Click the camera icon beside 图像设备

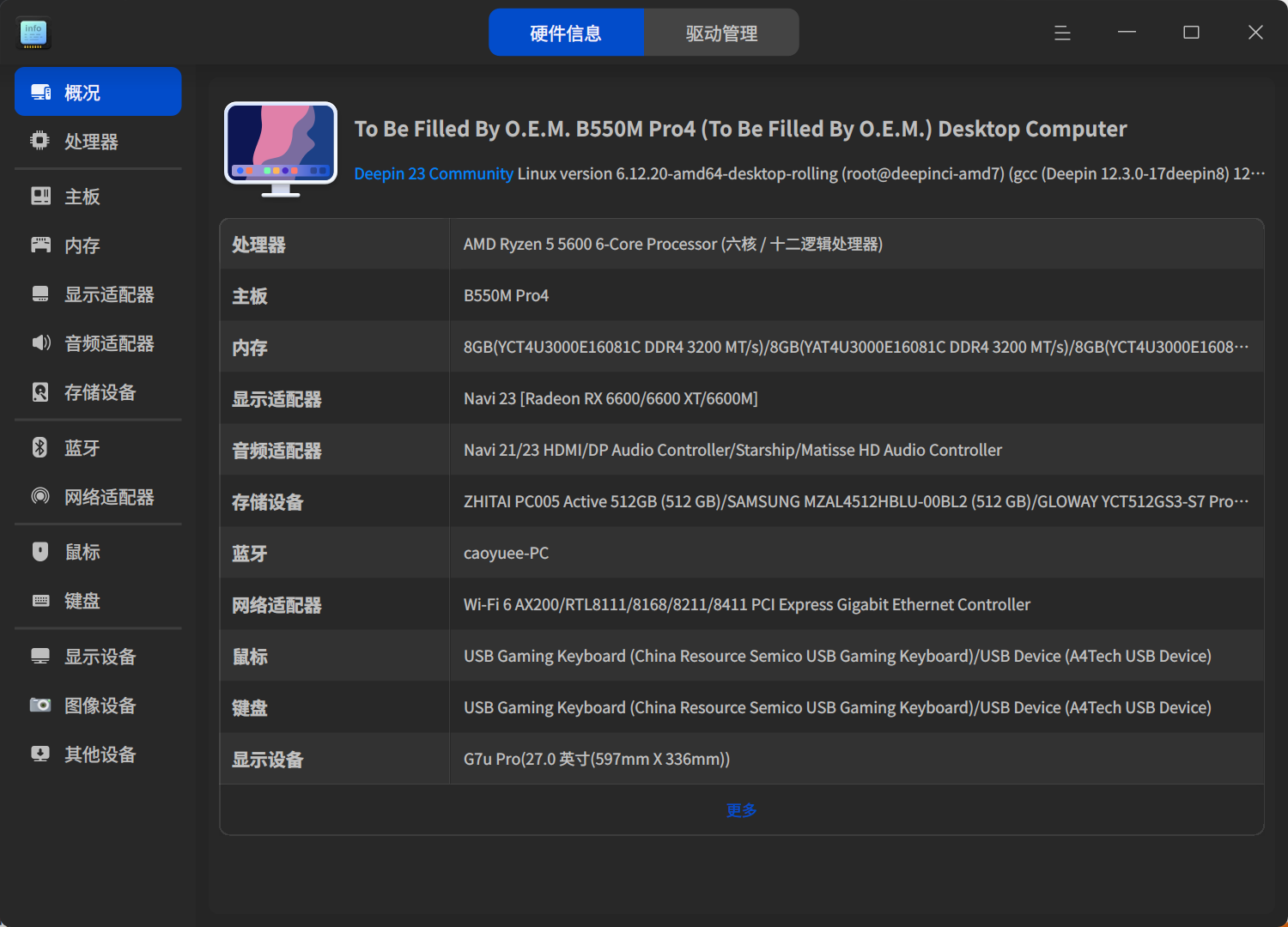coord(40,705)
